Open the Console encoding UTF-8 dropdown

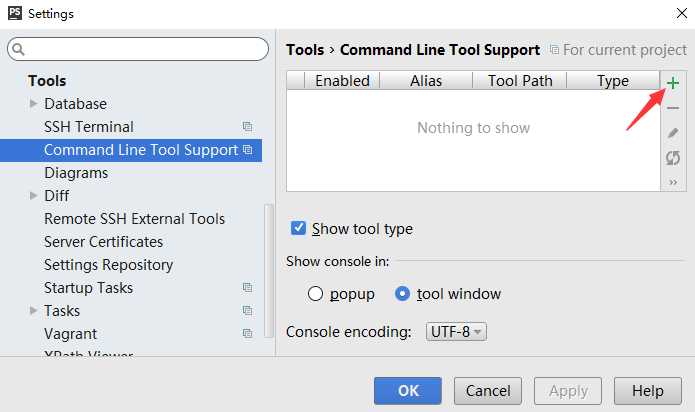[456, 331]
